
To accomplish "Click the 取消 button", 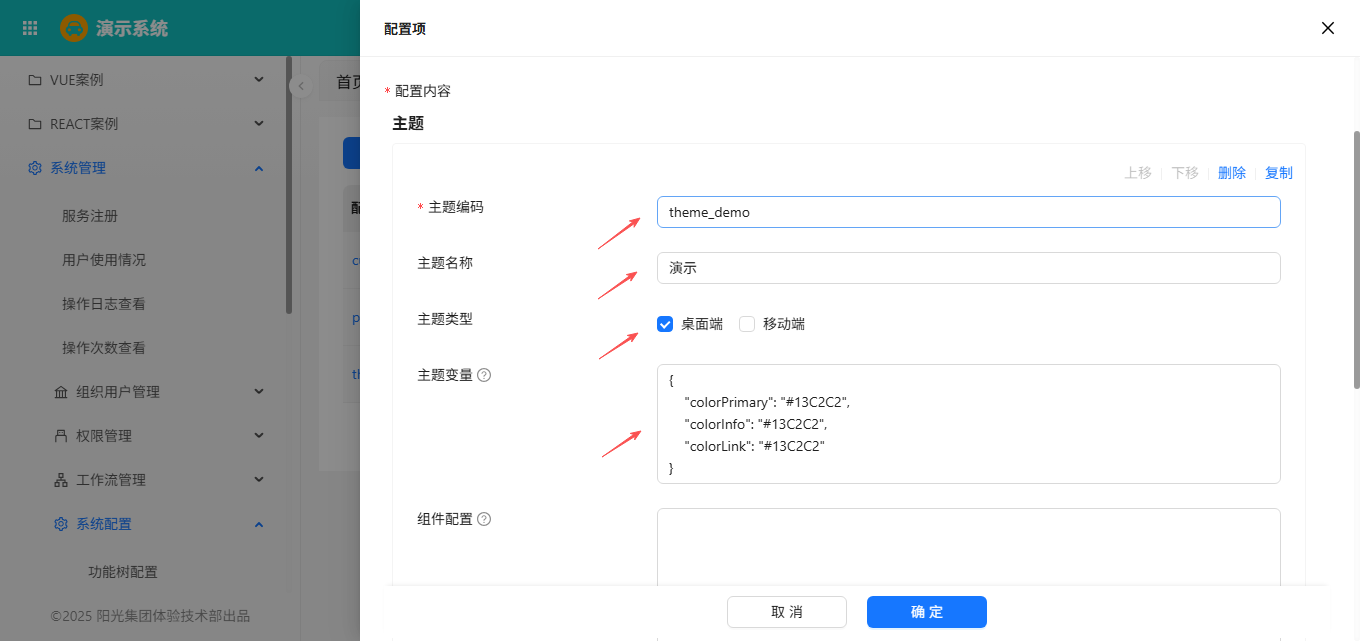I will [x=786, y=612].
